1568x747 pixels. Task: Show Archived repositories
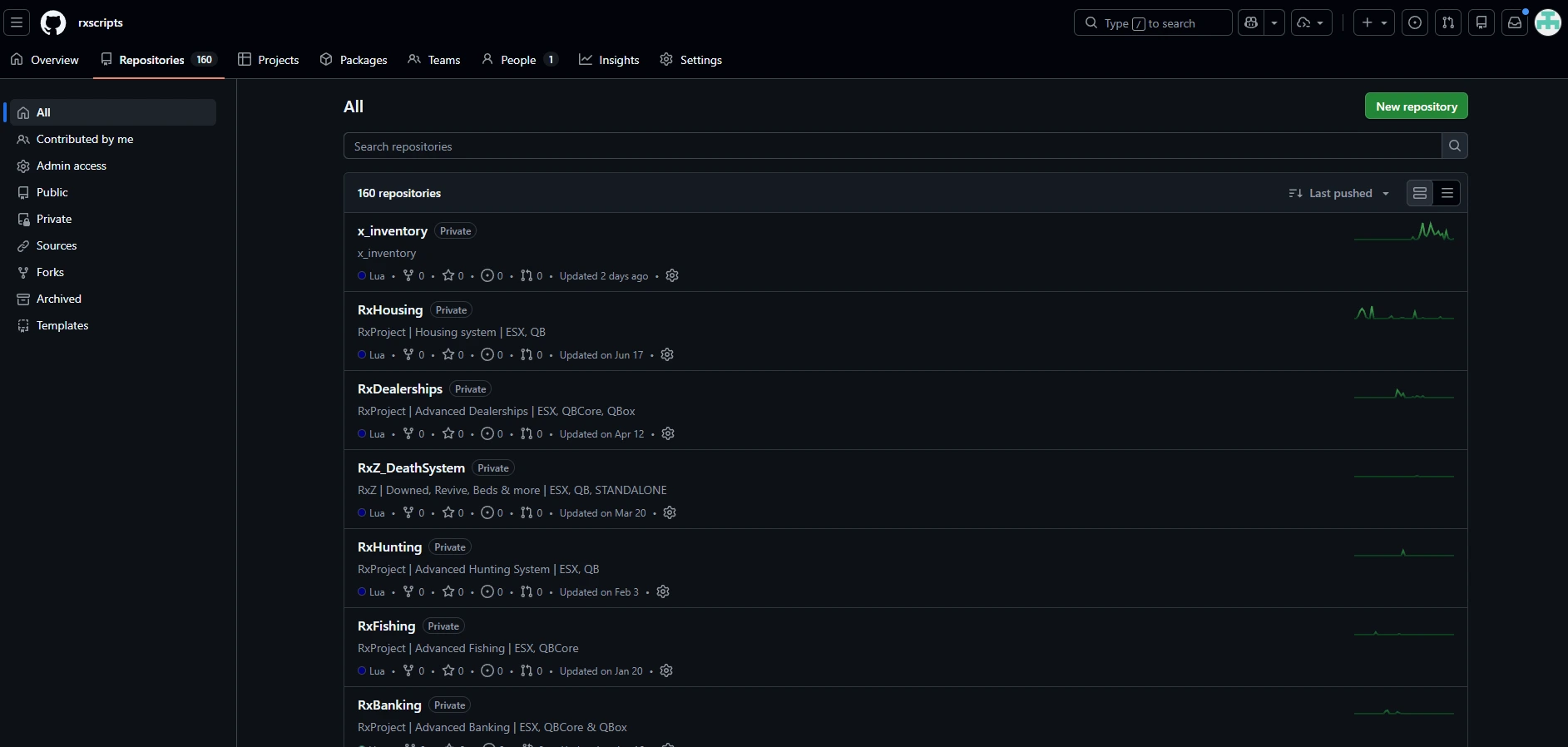[x=113, y=299]
